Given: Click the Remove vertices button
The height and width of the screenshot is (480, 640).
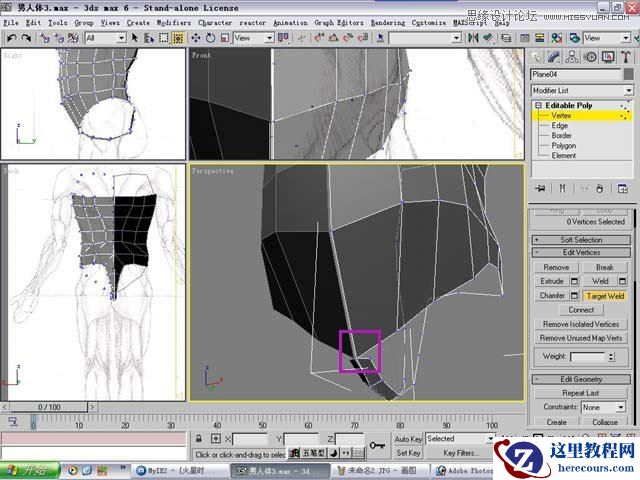Looking at the screenshot, I should click(x=556, y=267).
